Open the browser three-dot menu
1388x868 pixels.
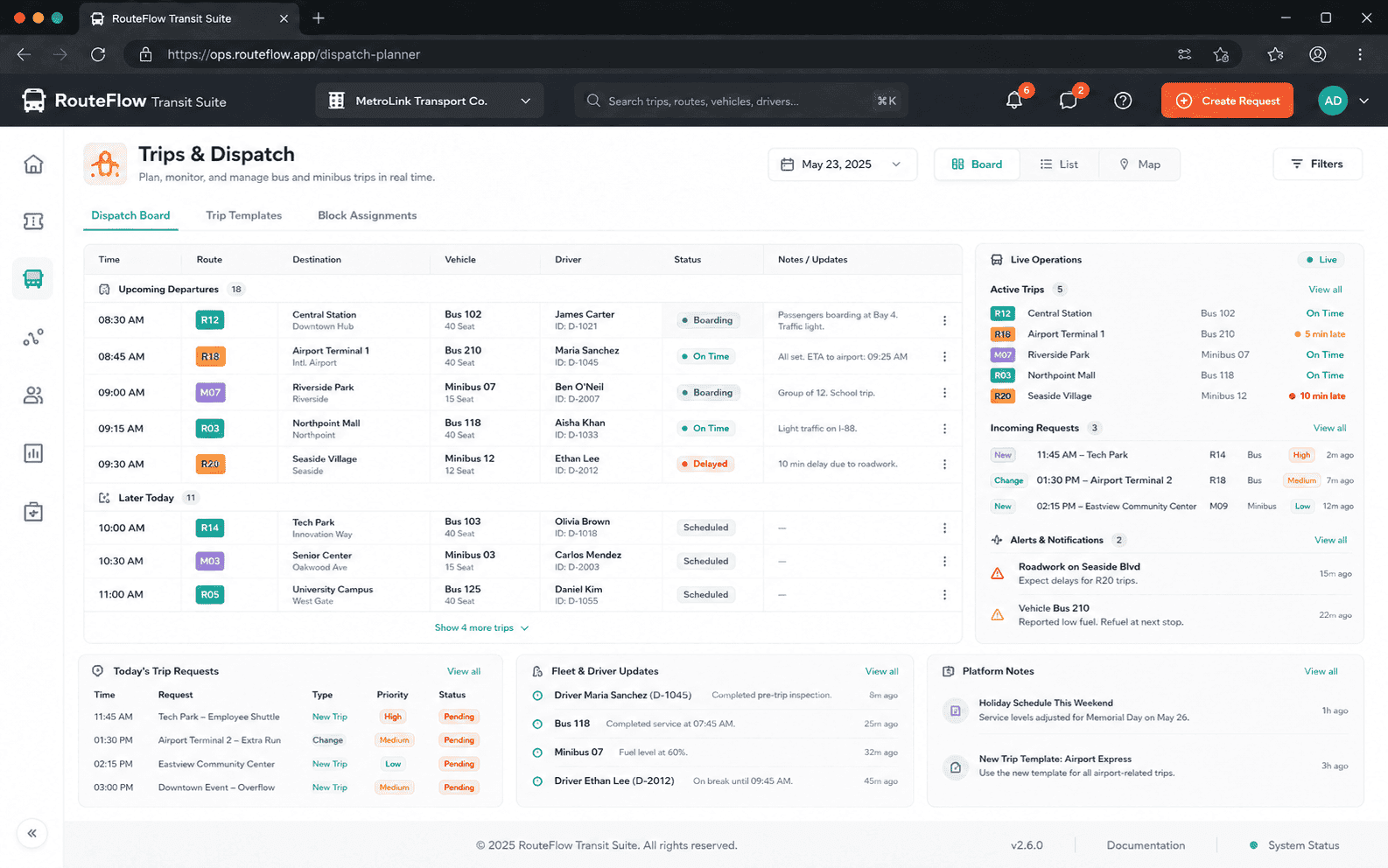1360,54
